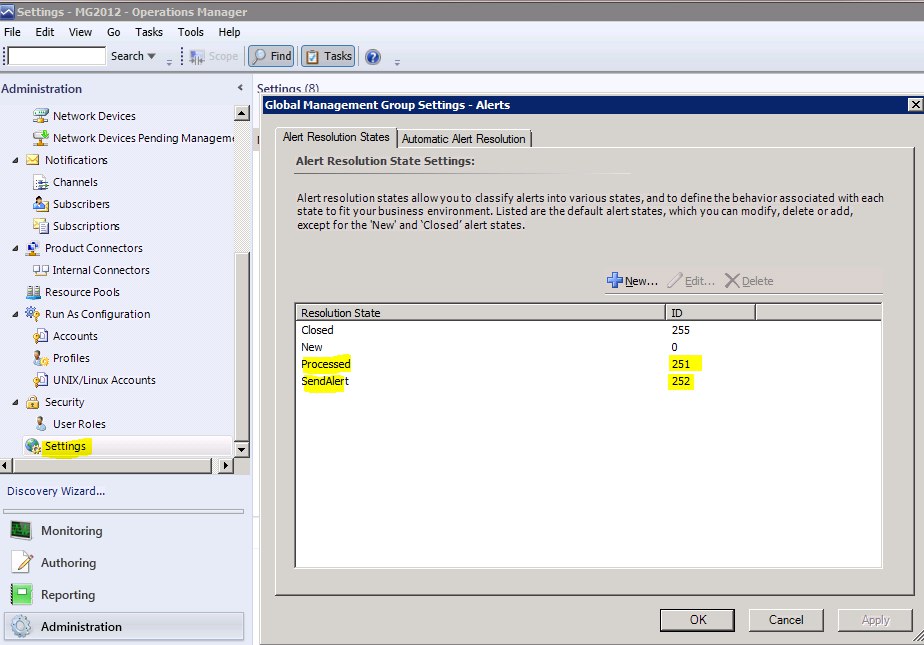The image size is (924, 645).
Task: Click the Product Connectors icon
Action: [x=32, y=248]
